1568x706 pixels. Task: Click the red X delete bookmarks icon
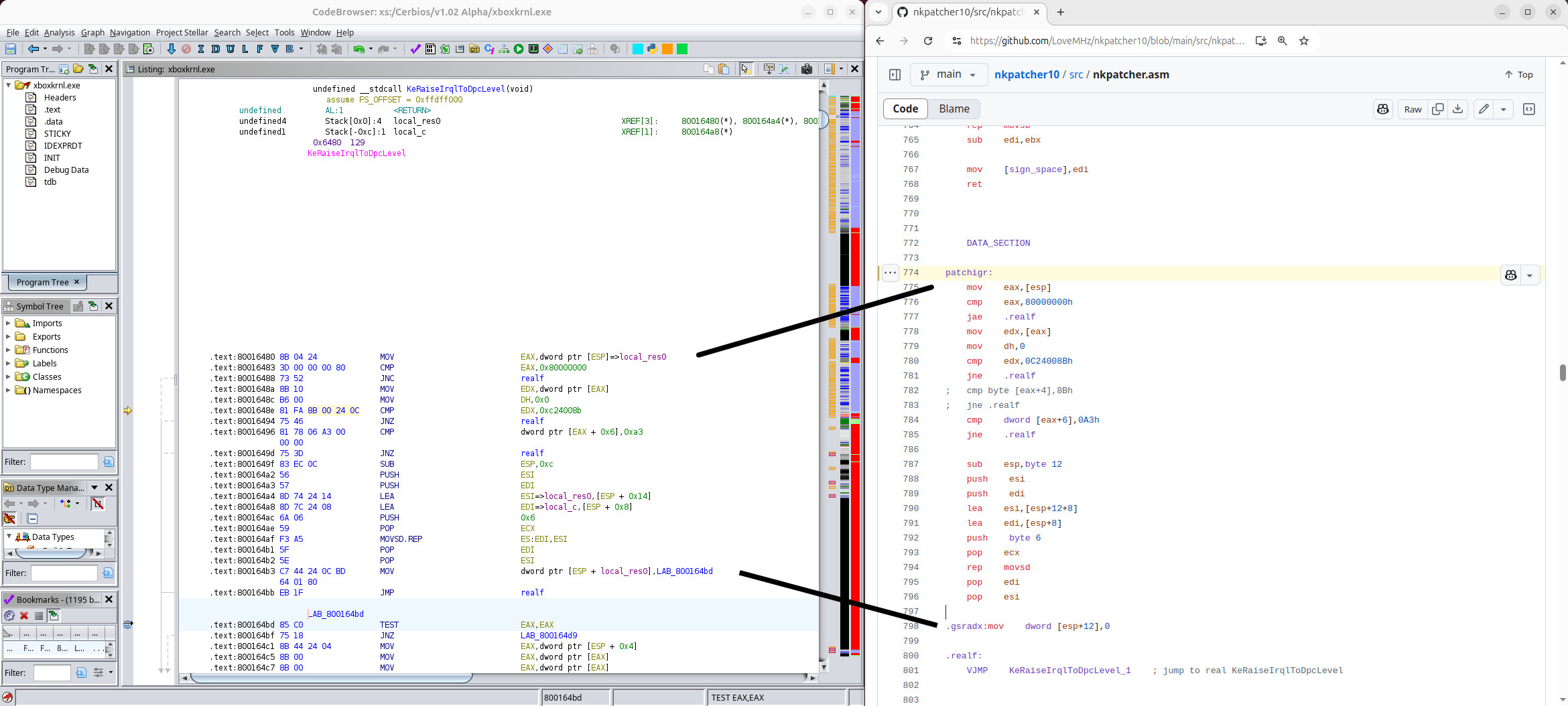pyautogui.click(x=24, y=616)
